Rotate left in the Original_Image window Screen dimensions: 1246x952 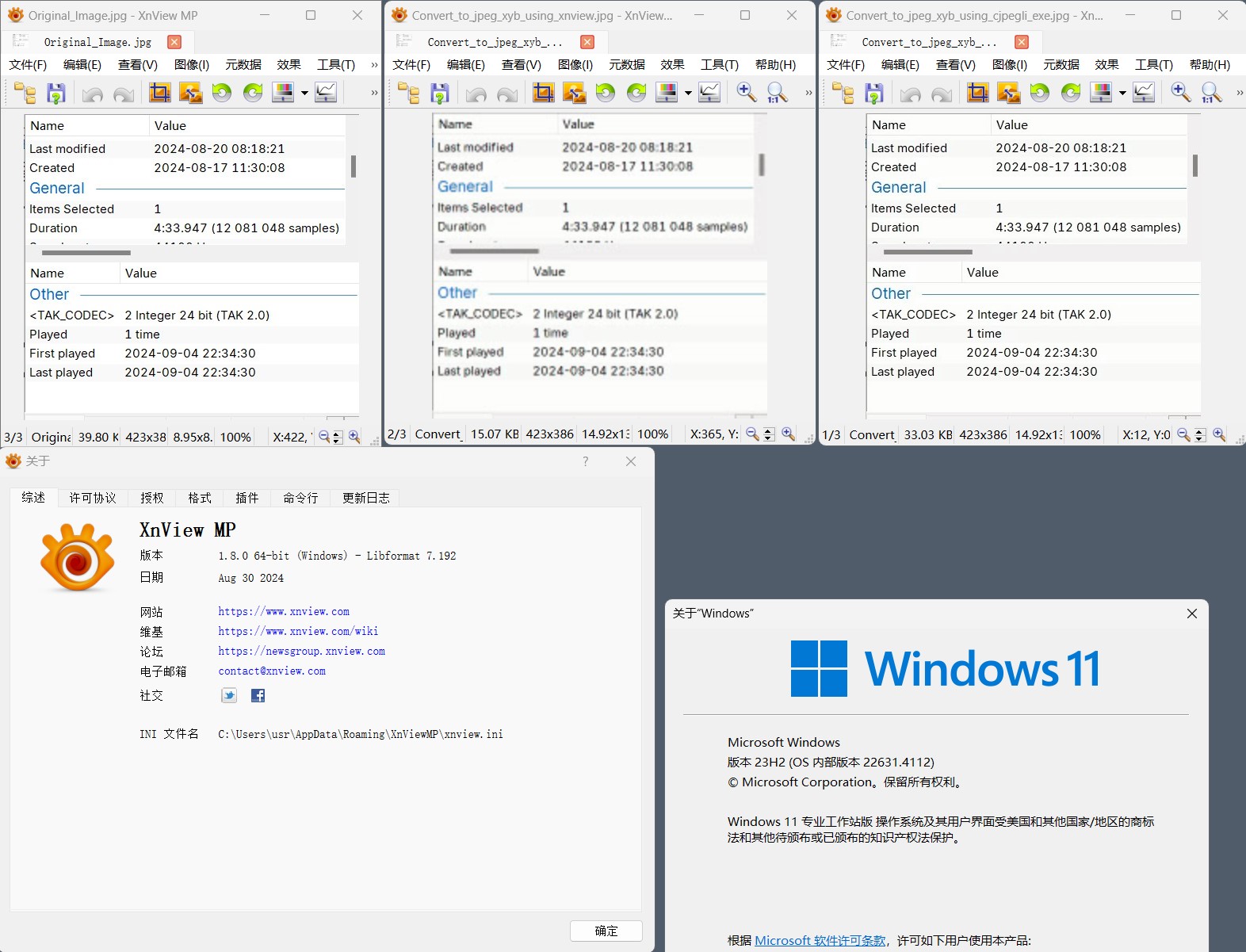coord(222,93)
